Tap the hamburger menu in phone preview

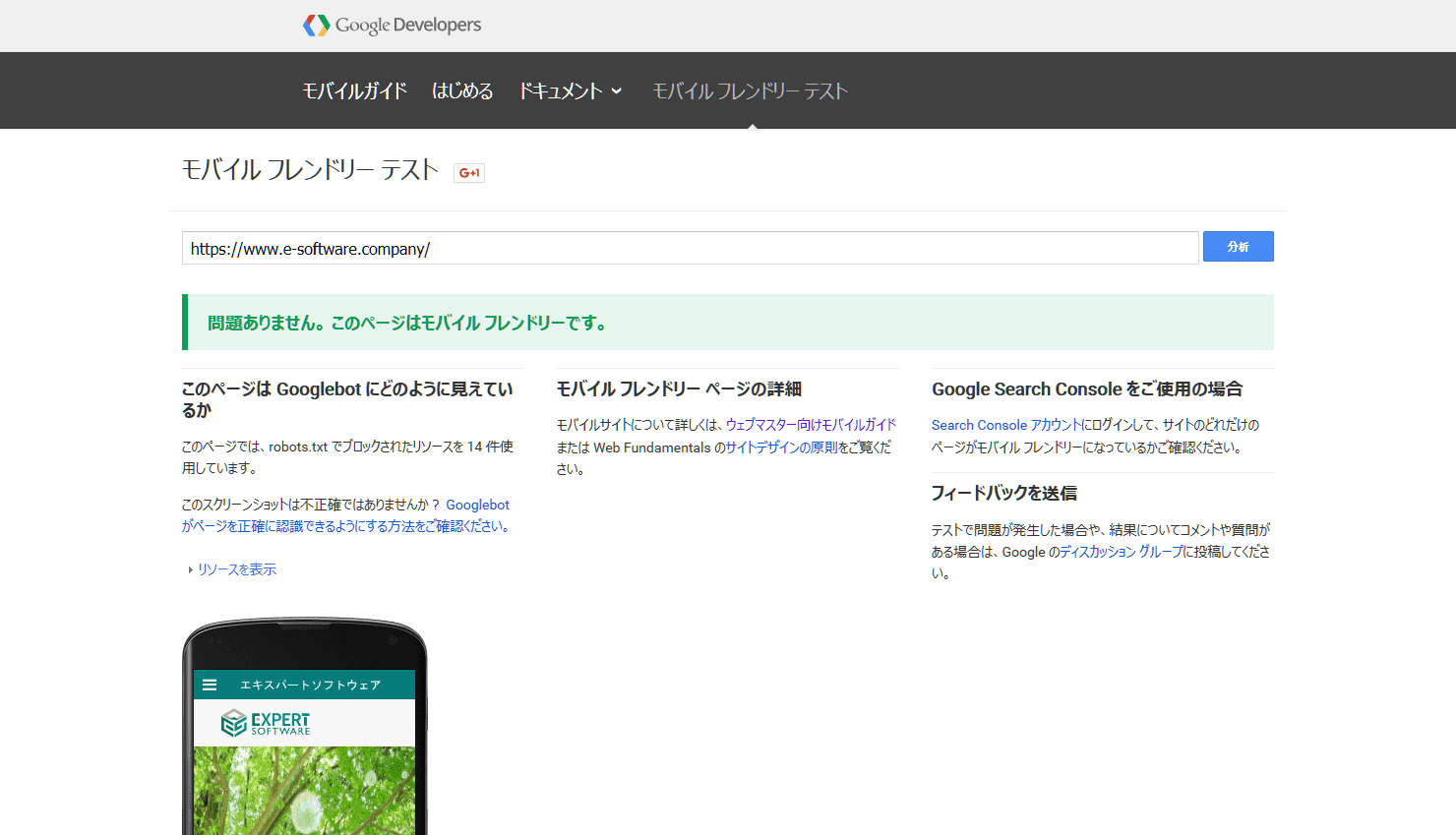(210, 685)
